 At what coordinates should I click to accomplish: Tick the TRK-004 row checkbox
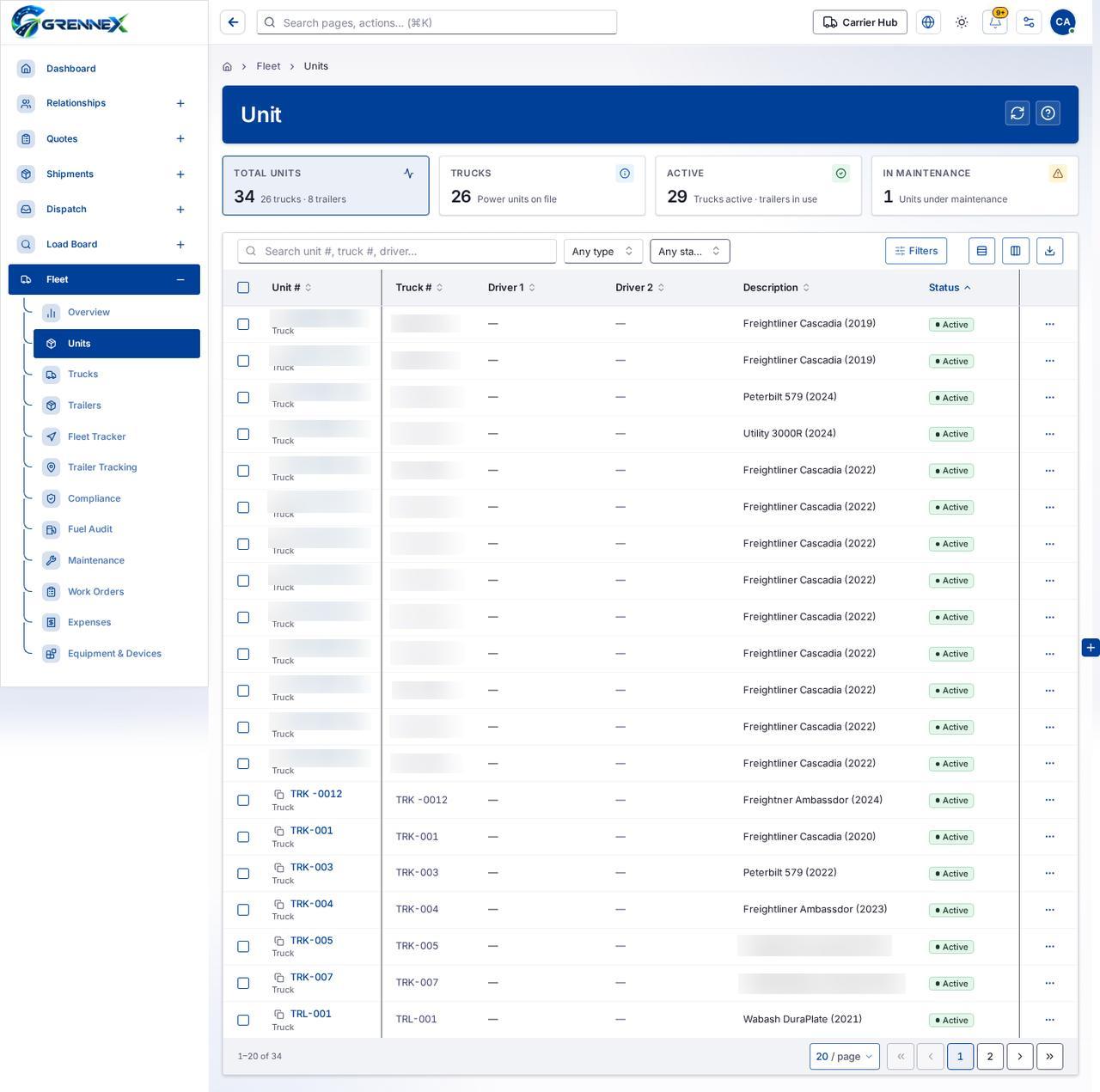tap(243, 910)
